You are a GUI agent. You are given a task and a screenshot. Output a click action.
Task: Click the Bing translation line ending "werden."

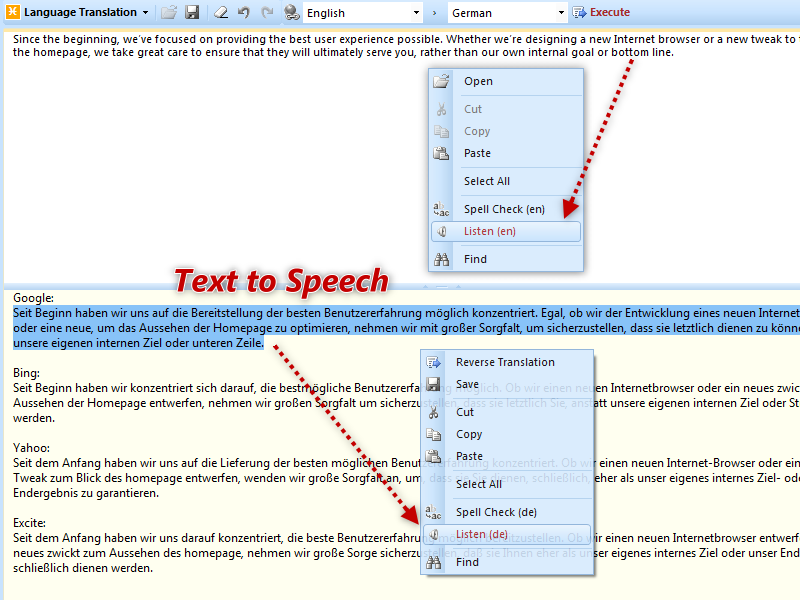click(x=34, y=418)
